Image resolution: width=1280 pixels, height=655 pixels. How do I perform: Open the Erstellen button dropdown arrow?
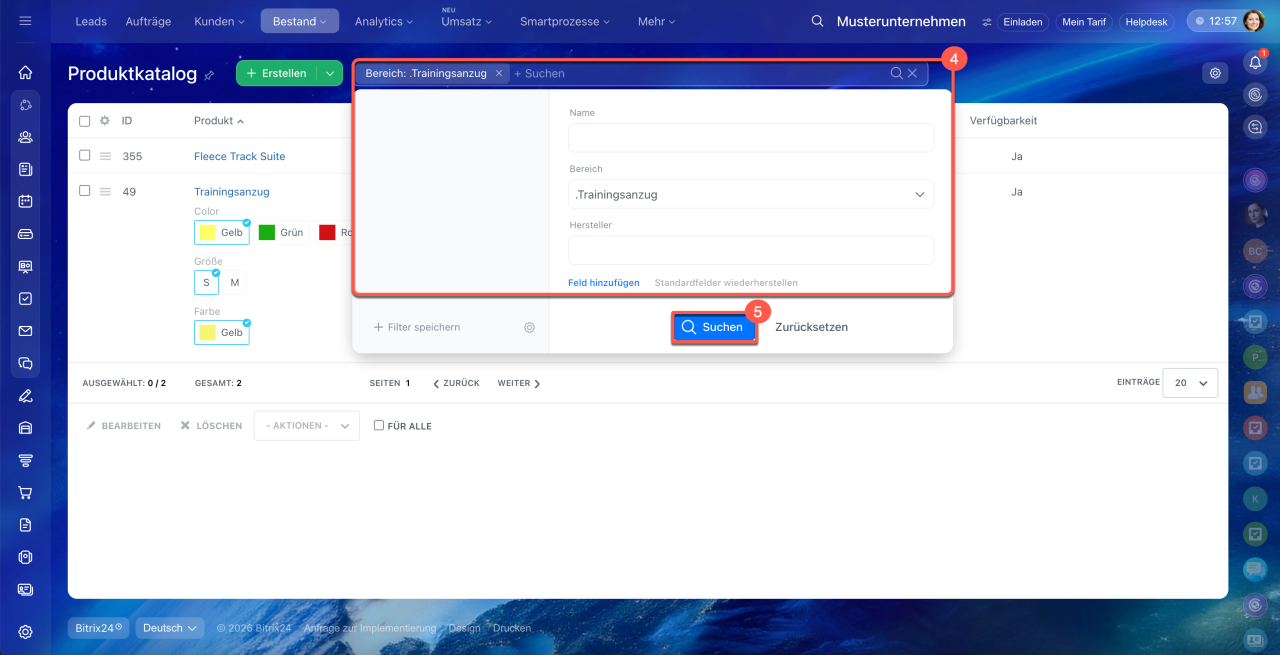tap(330, 73)
